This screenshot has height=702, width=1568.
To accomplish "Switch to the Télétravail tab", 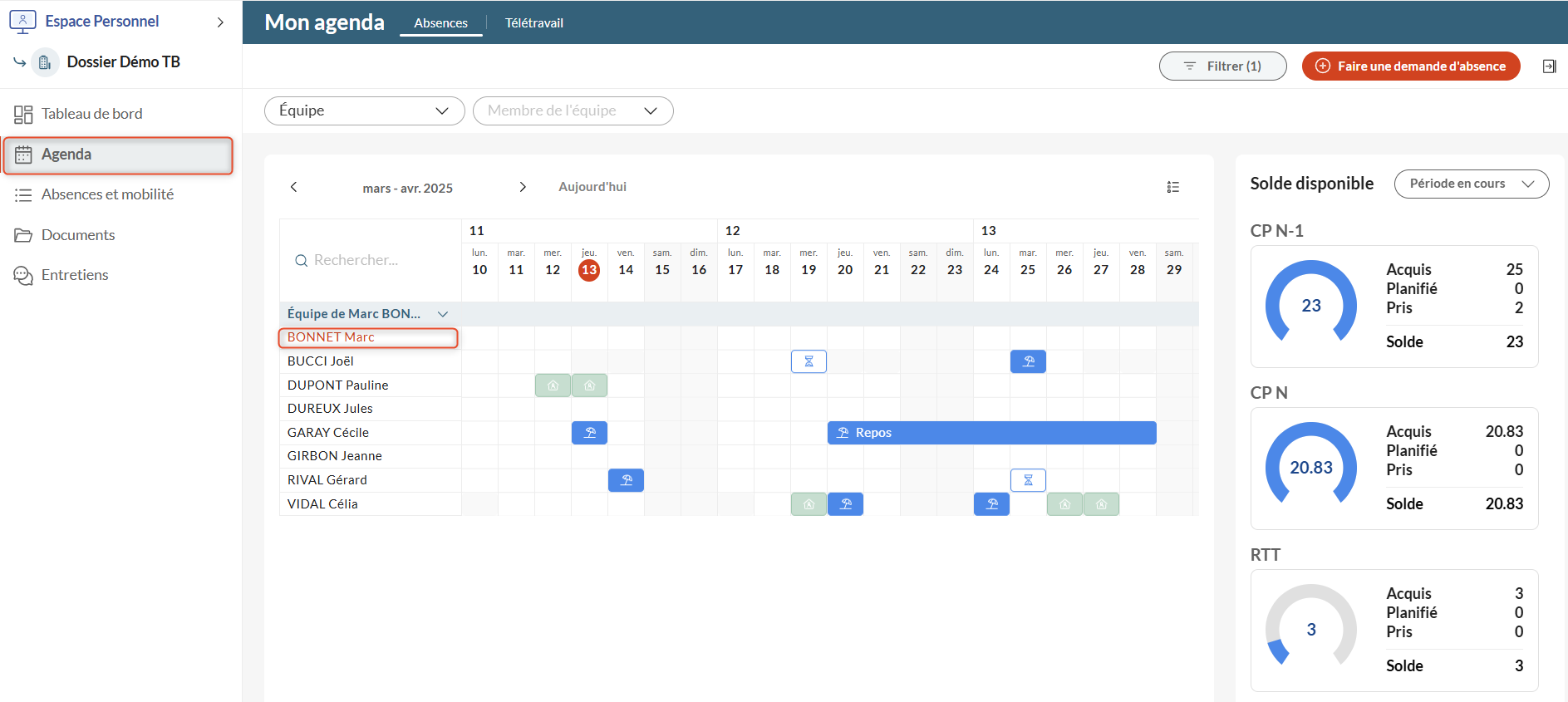I will click(533, 23).
